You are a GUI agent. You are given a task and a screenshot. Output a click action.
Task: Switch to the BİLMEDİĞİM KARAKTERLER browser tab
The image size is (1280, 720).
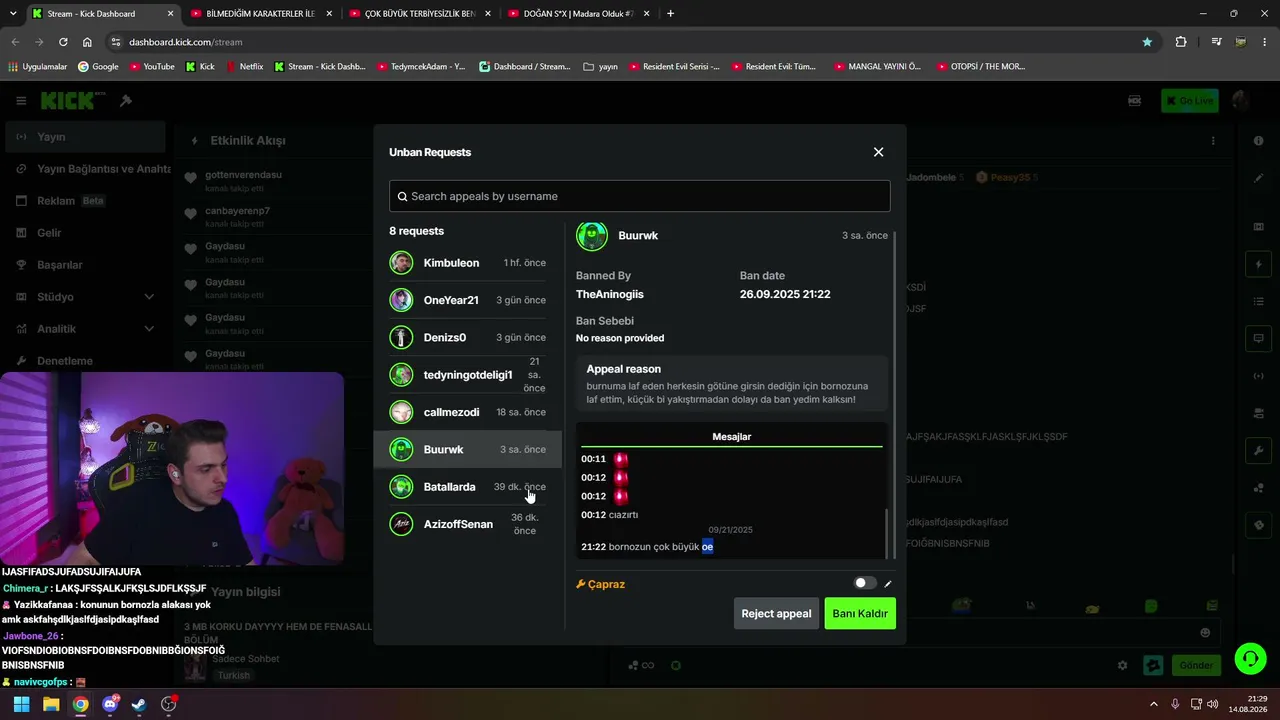pos(260,14)
